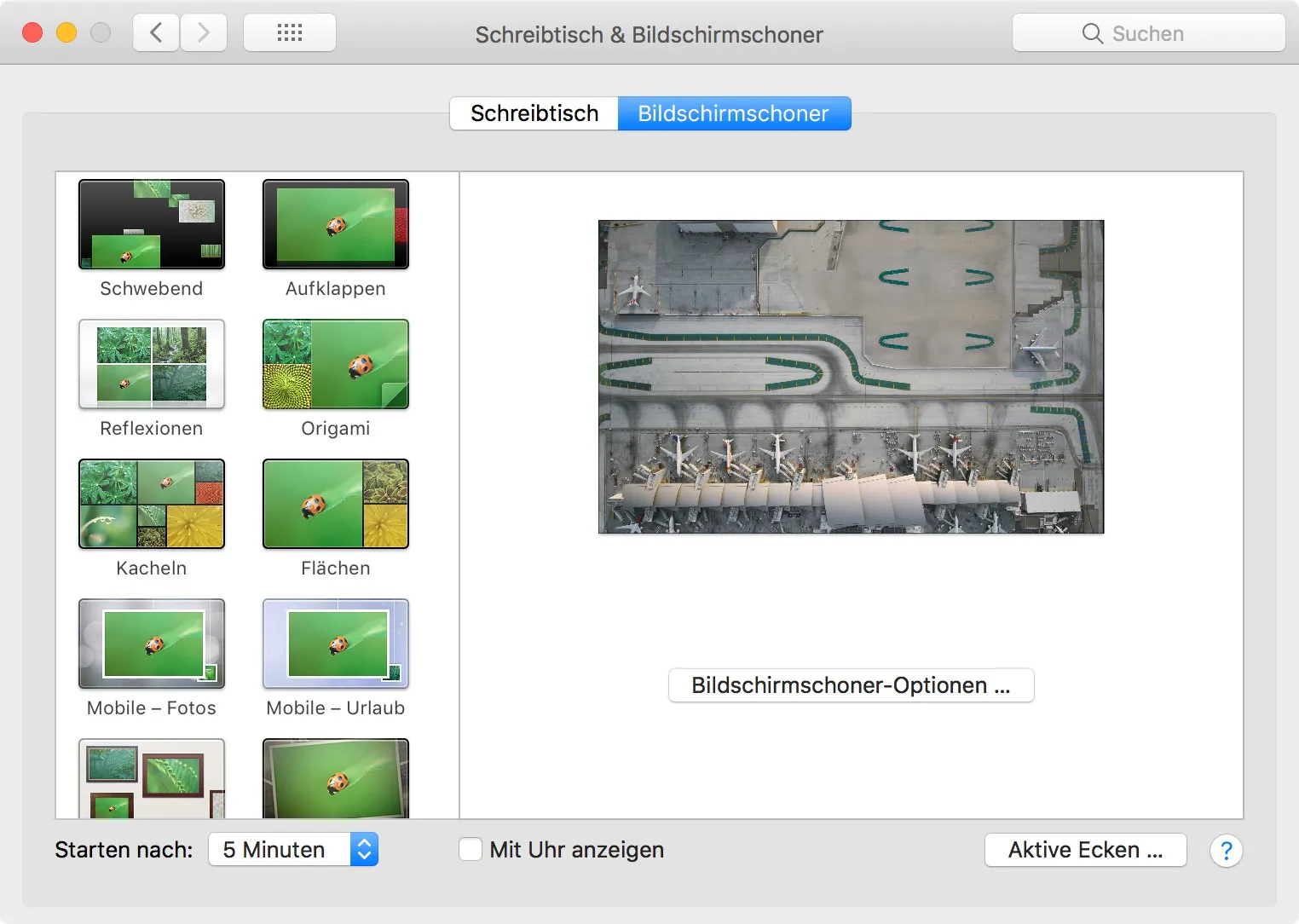Enable the Mit Uhr anzeigen checkbox

tap(471, 849)
